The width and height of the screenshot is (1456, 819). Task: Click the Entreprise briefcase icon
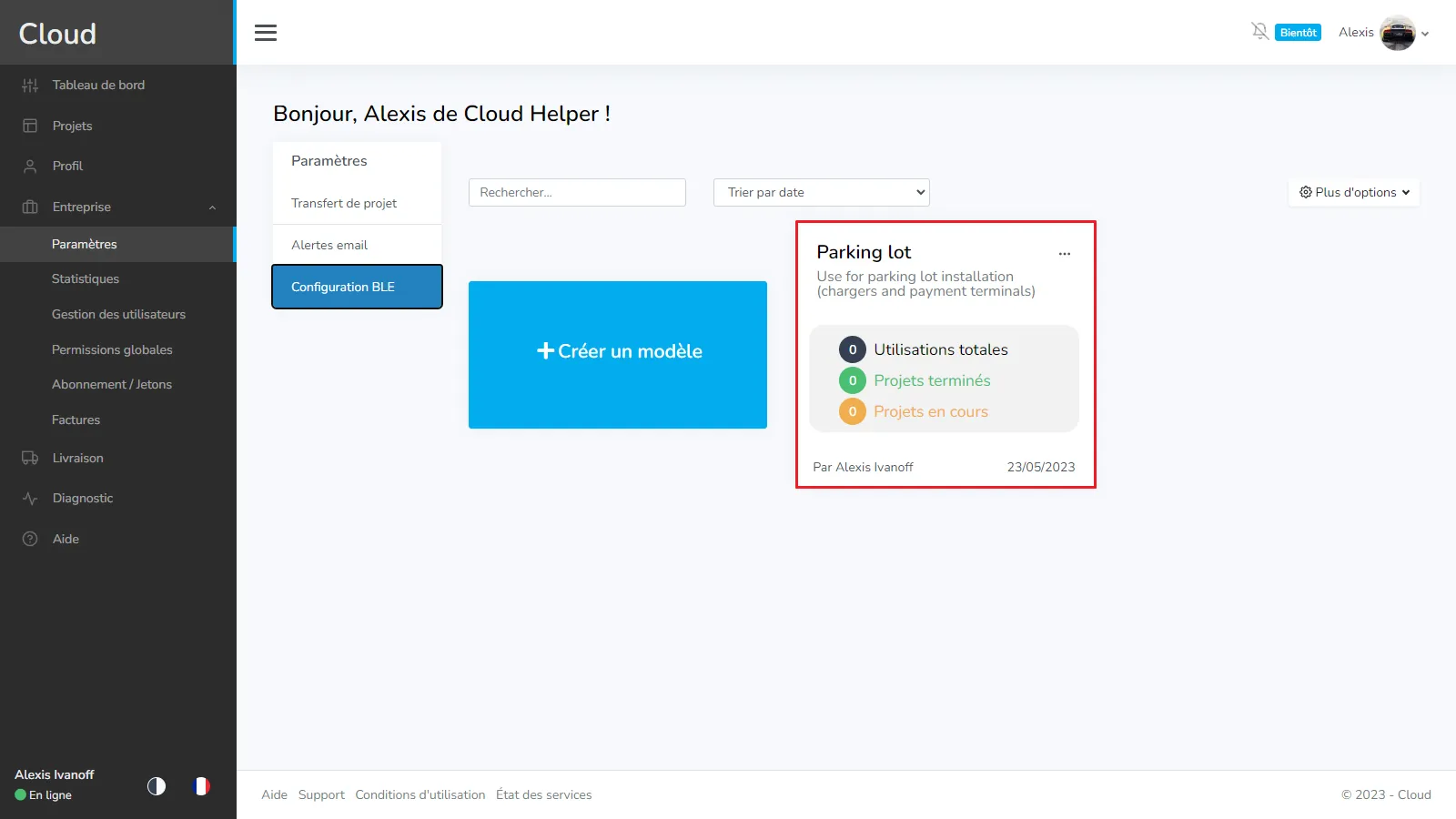coord(30,207)
